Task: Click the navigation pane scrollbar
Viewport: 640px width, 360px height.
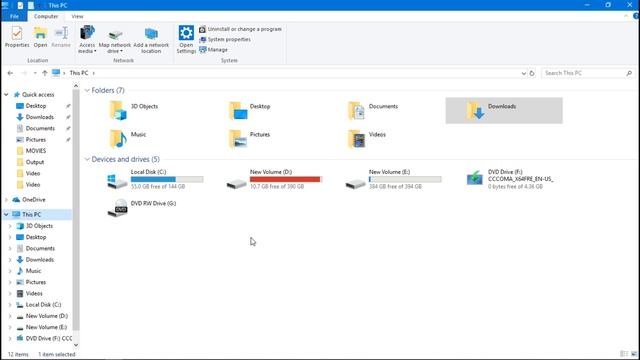Action: point(76,210)
